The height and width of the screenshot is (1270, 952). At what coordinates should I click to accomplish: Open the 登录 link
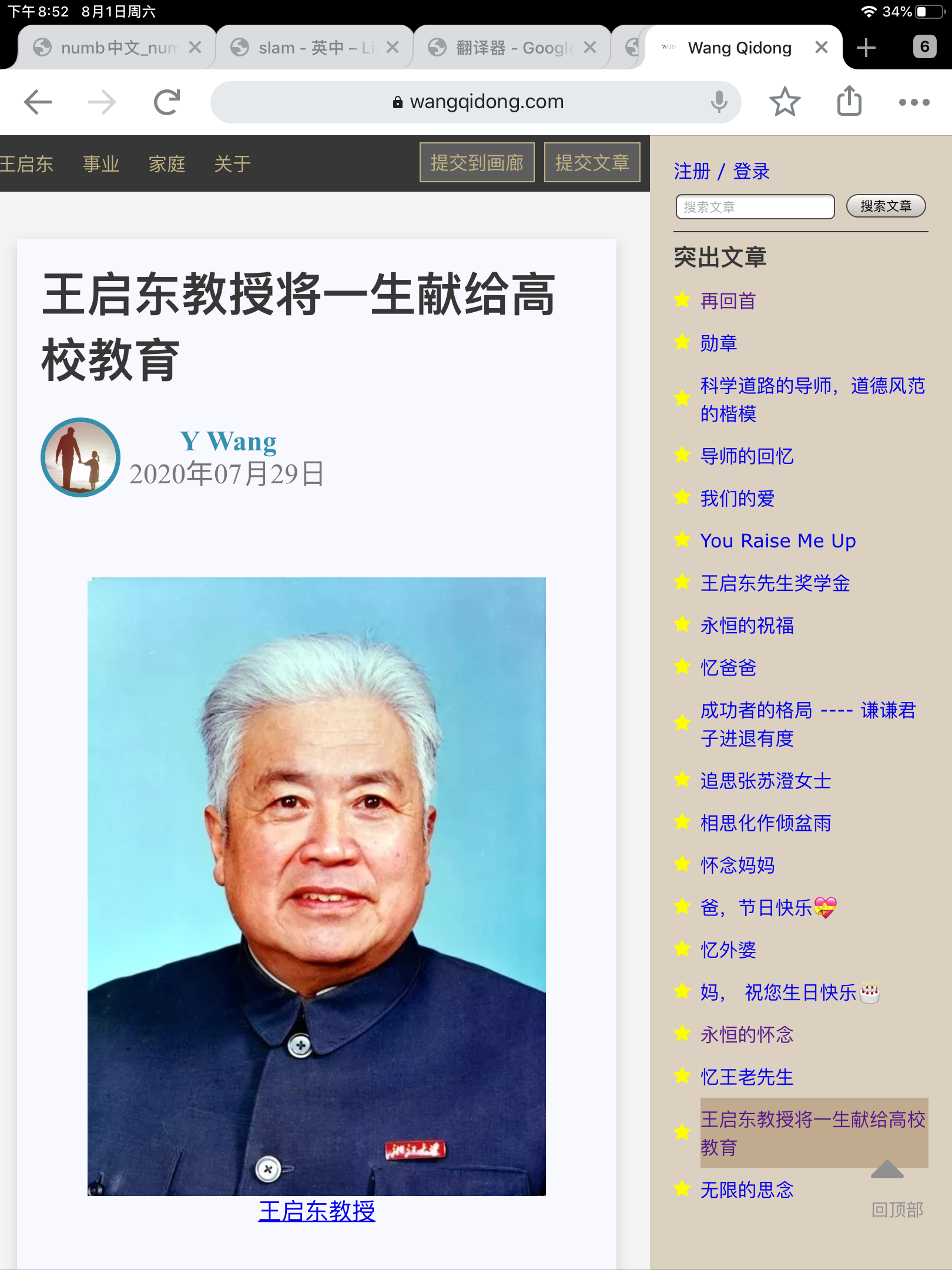(752, 172)
